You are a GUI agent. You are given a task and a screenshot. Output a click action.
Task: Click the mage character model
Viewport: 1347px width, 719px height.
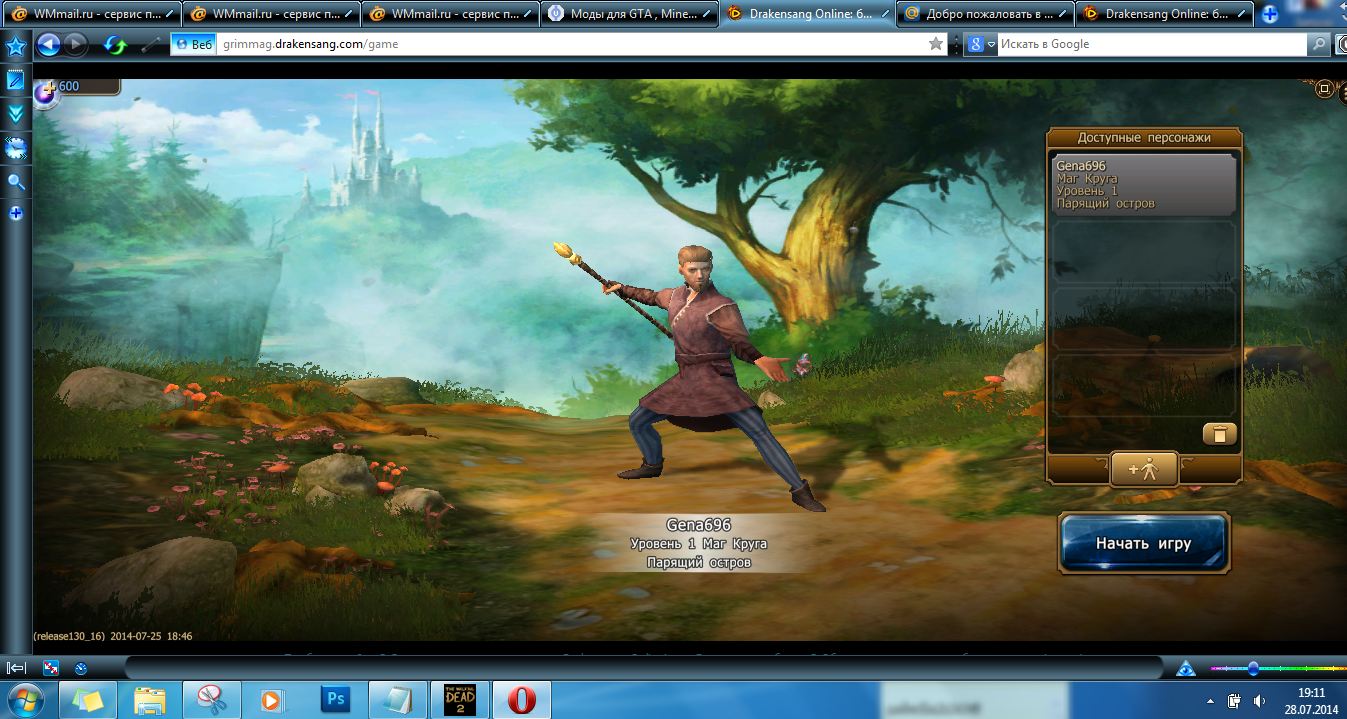tap(700, 380)
